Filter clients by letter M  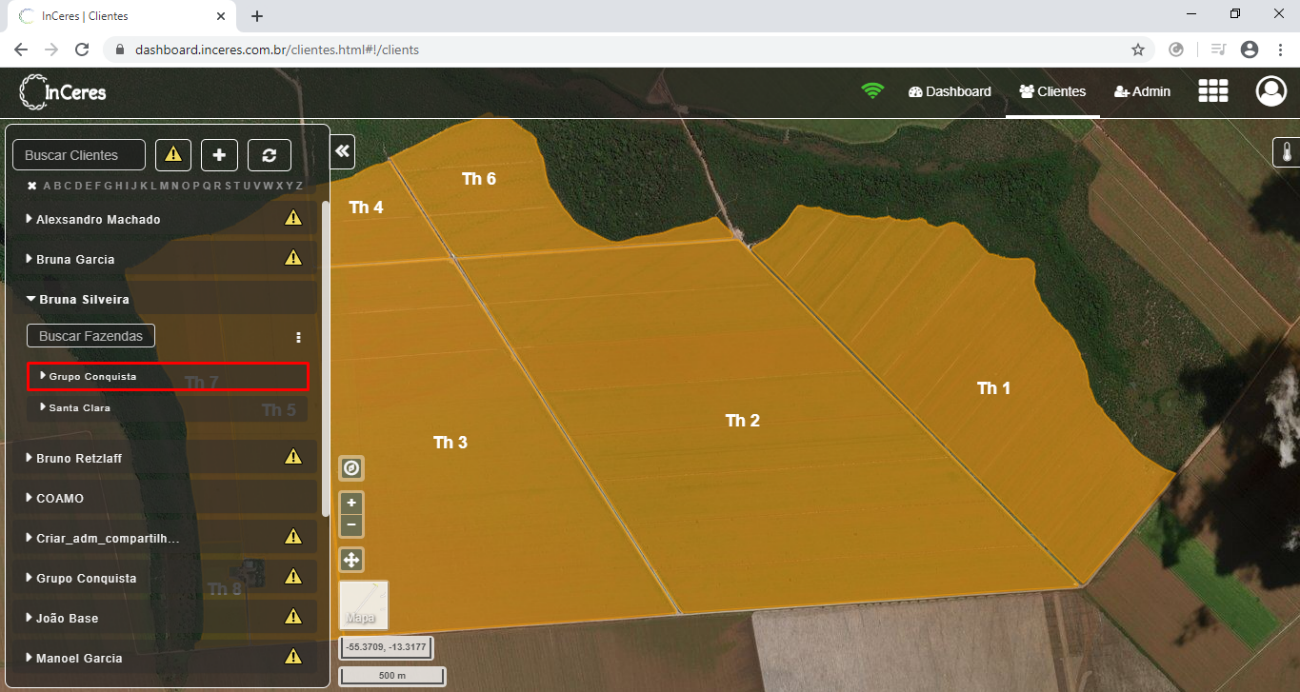click(x=165, y=186)
